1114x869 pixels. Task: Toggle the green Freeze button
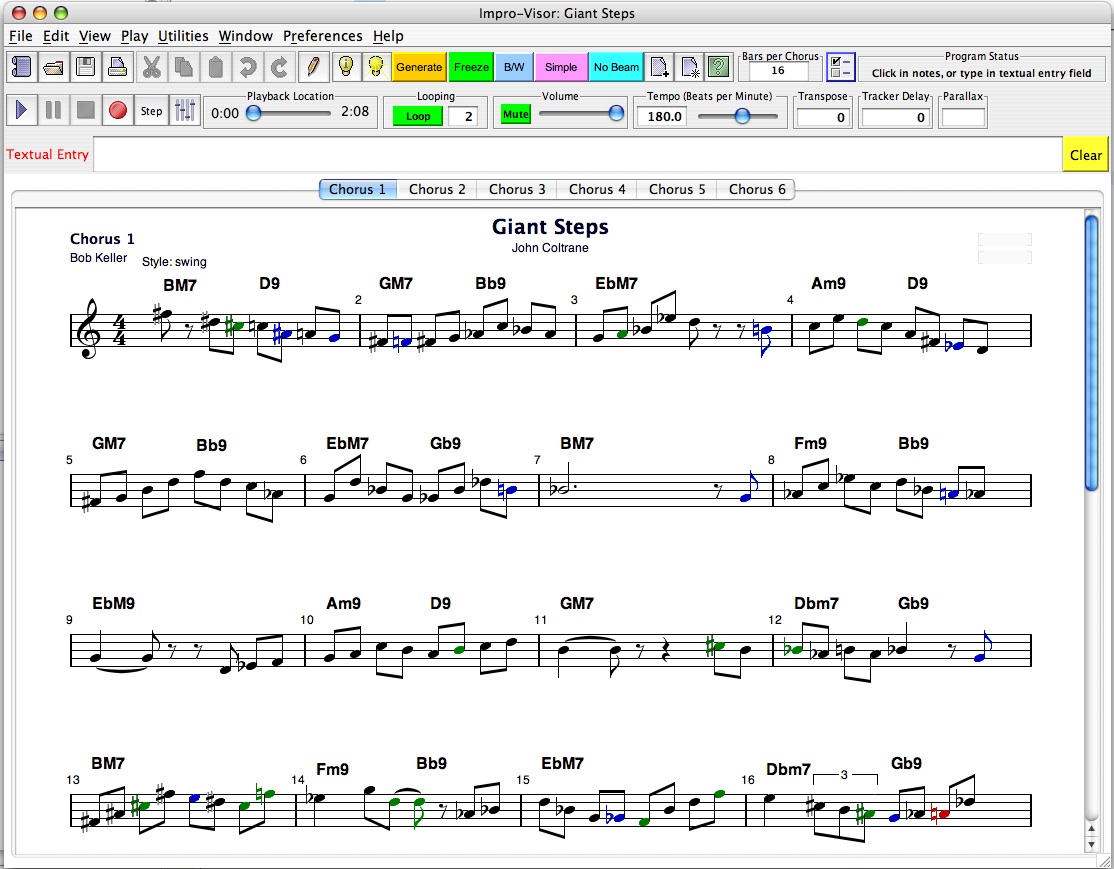[x=471, y=68]
